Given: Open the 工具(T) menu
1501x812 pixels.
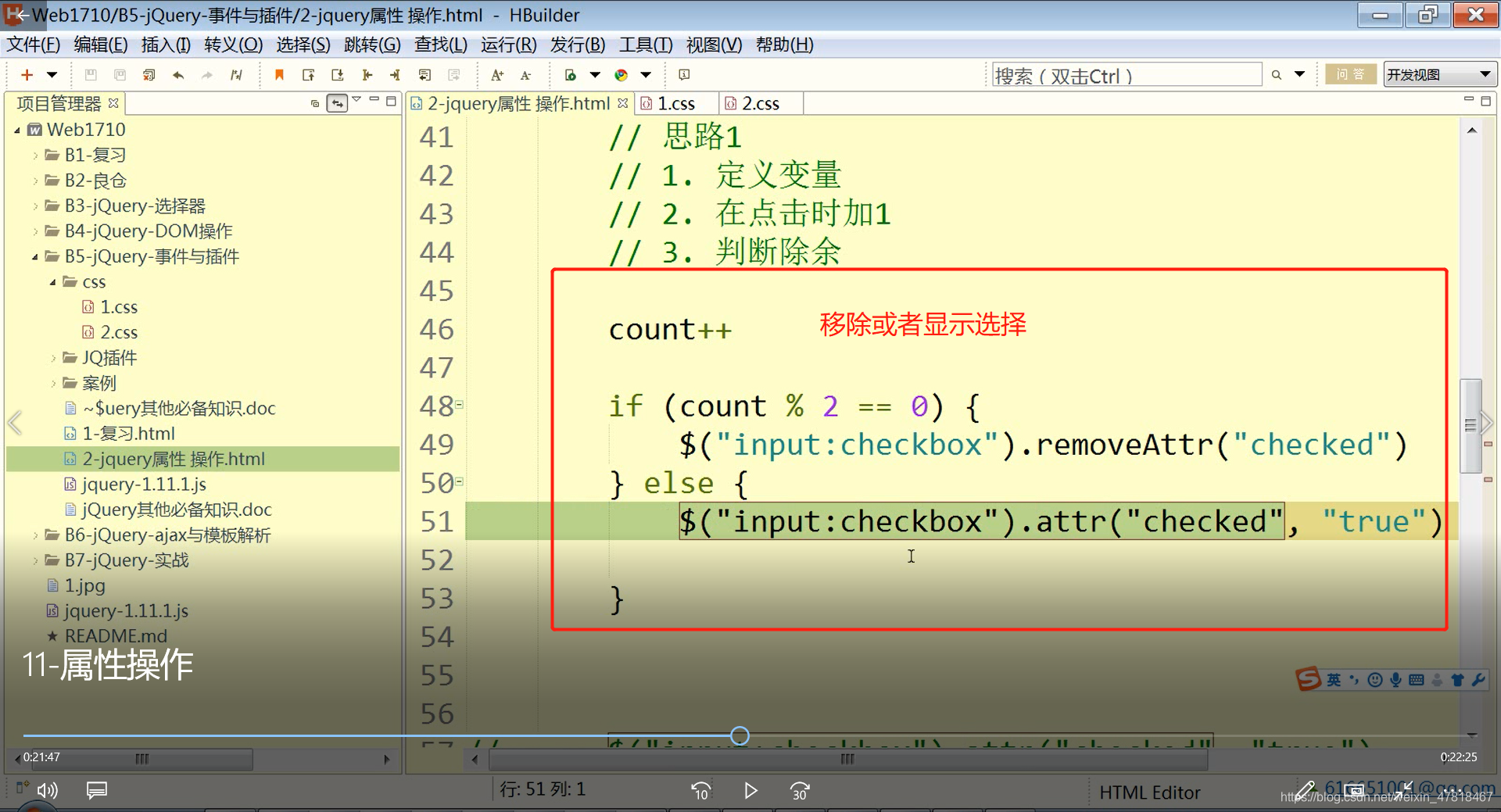Looking at the screenshot, I should click(646, 45).
